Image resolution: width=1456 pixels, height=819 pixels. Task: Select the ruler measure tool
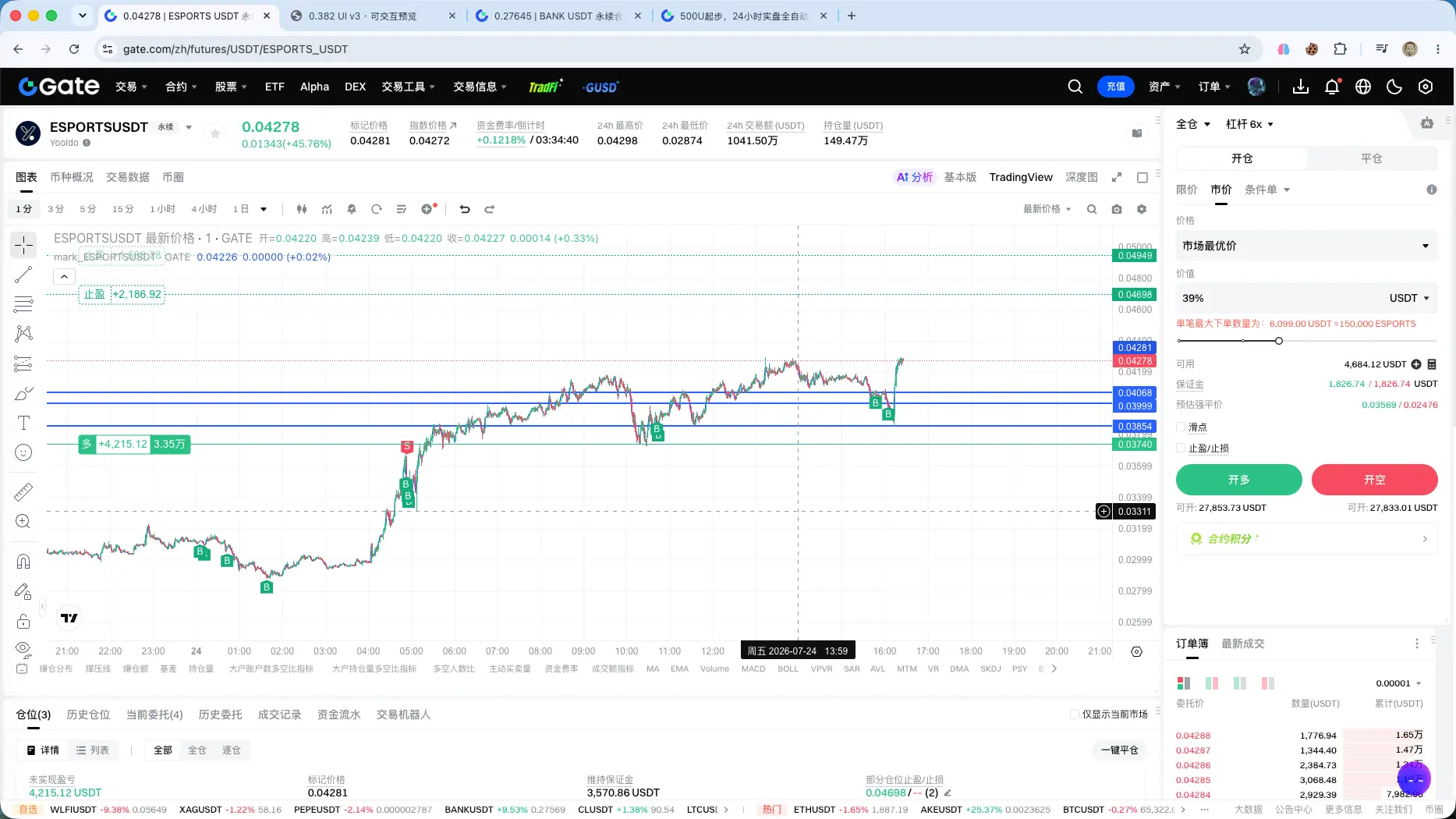pos(23,491)
